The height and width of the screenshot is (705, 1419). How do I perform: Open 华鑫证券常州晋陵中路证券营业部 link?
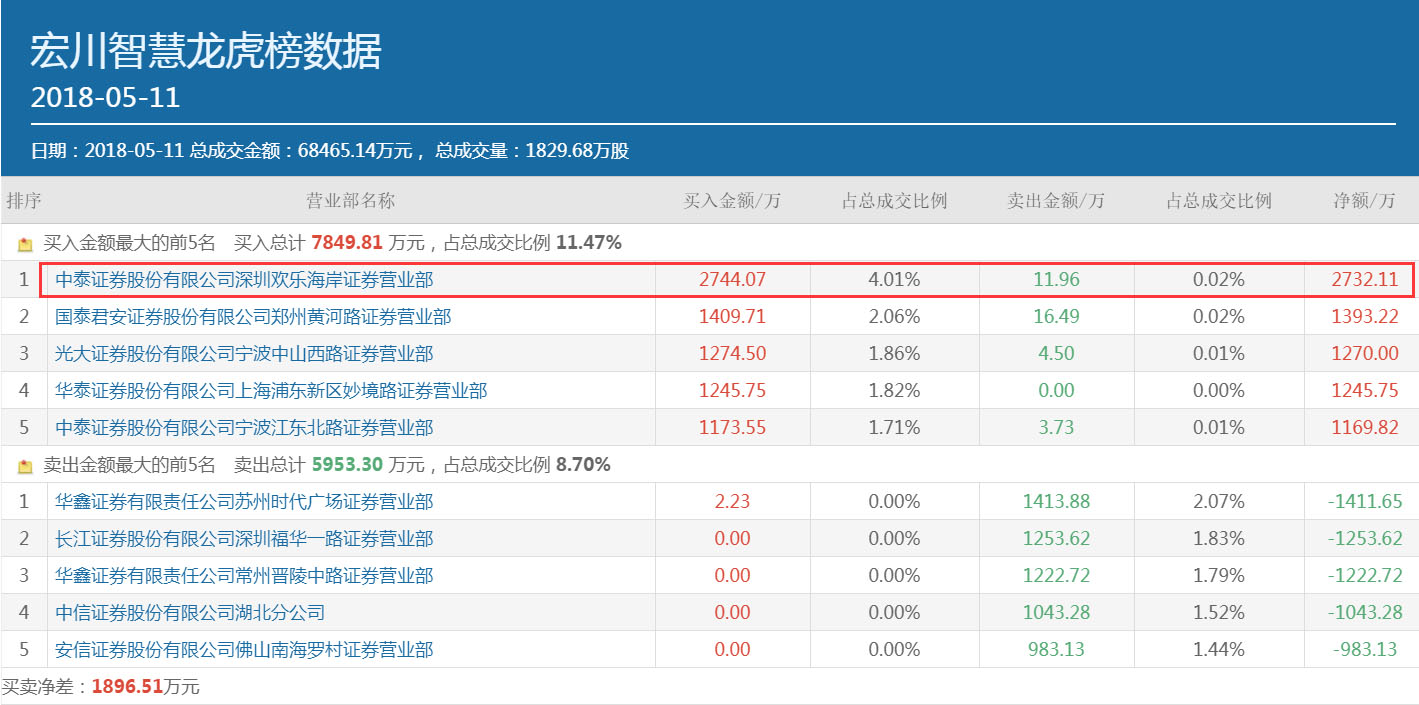244,576
